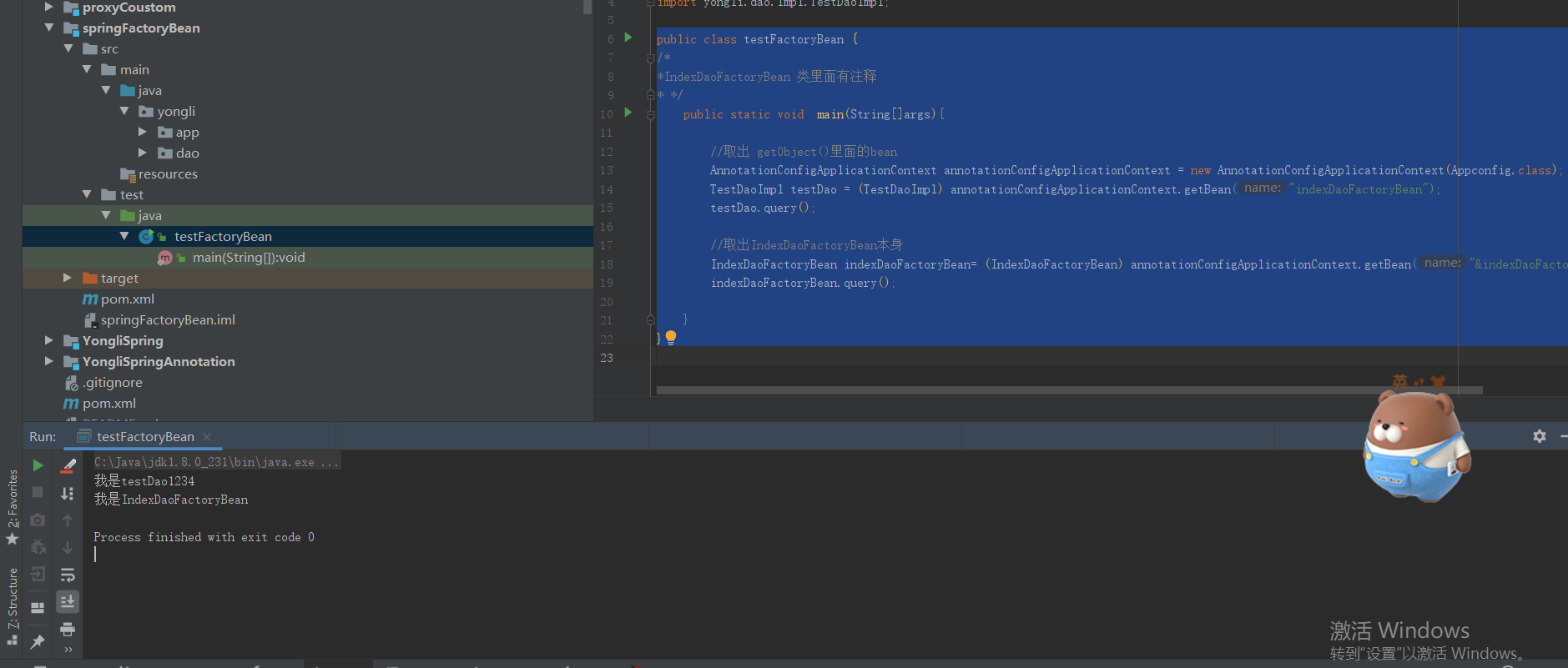
Task: Expand the app package
Action: pyautogui.click(x=143, y=132)
